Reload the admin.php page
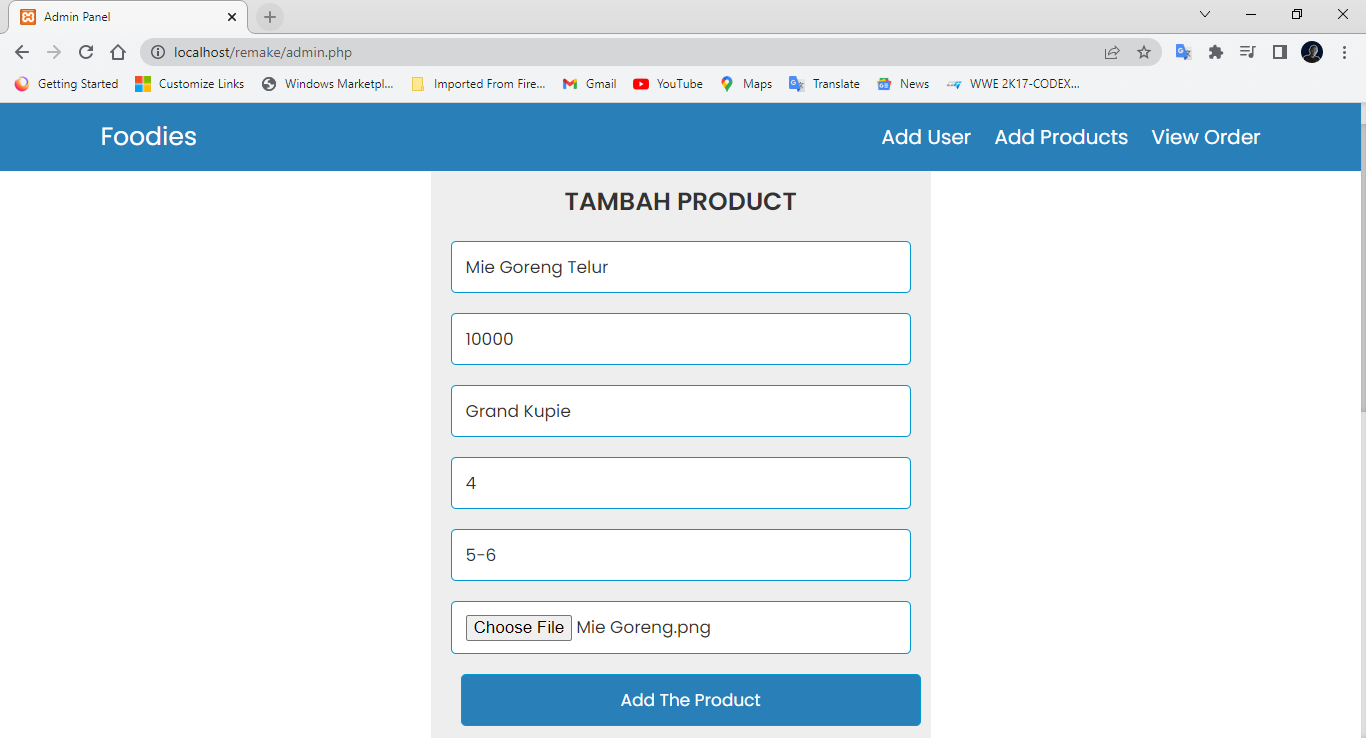 click(86, 52)
